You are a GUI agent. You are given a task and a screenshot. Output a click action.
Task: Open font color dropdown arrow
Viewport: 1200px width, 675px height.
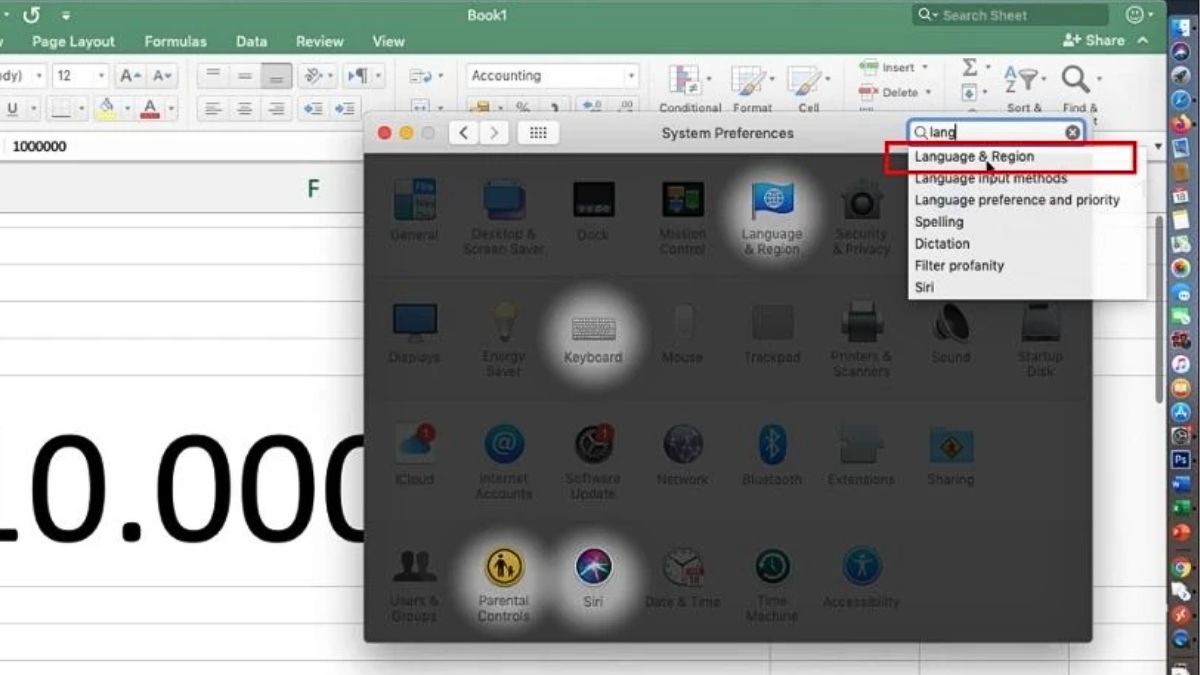171,109
